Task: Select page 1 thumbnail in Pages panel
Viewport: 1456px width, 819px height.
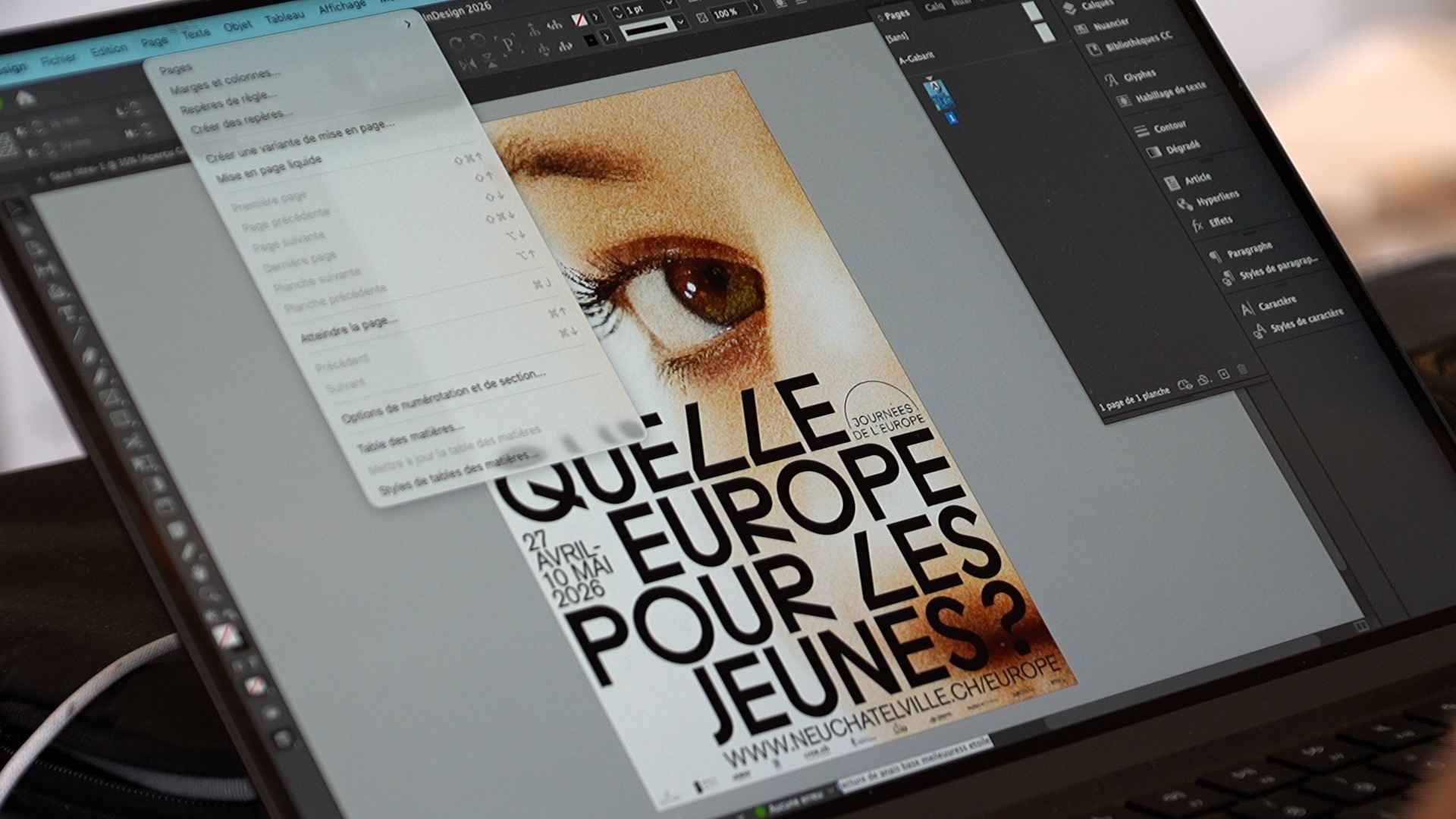Action: click(939, 96)
